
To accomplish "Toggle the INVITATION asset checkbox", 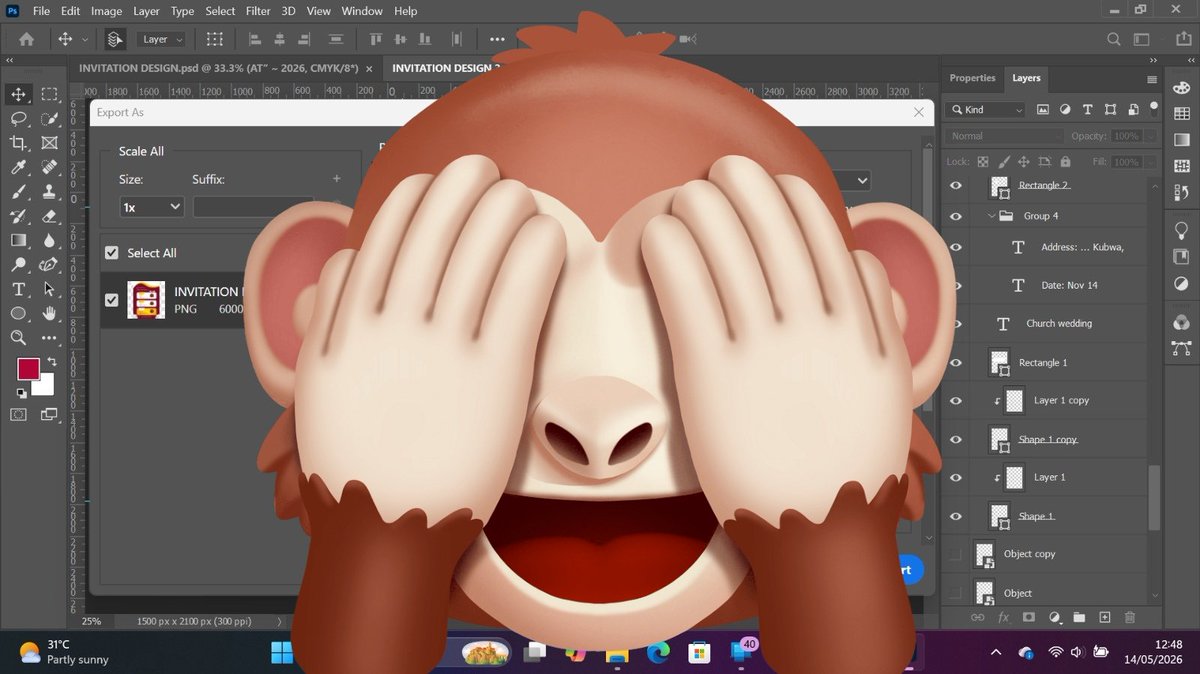I will [x=112, y=300].
